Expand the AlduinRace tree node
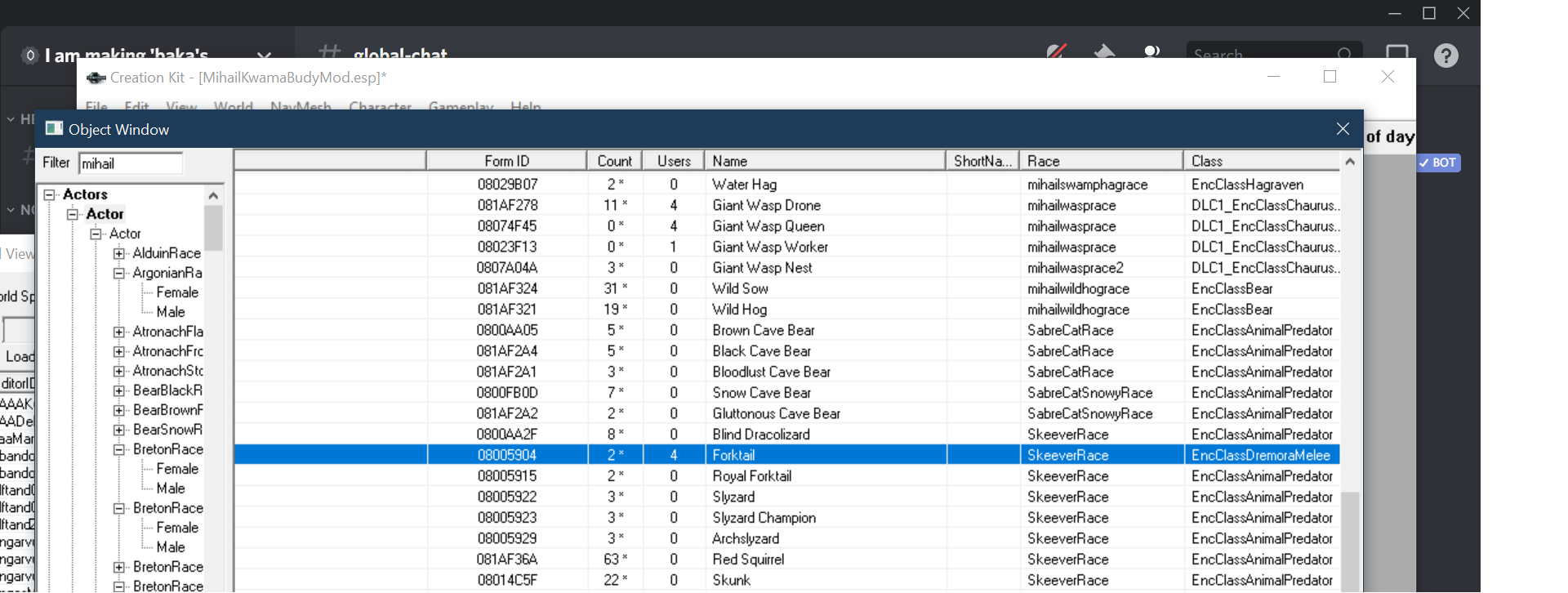Screen dimensions: 1568x593 coord(119,253)
